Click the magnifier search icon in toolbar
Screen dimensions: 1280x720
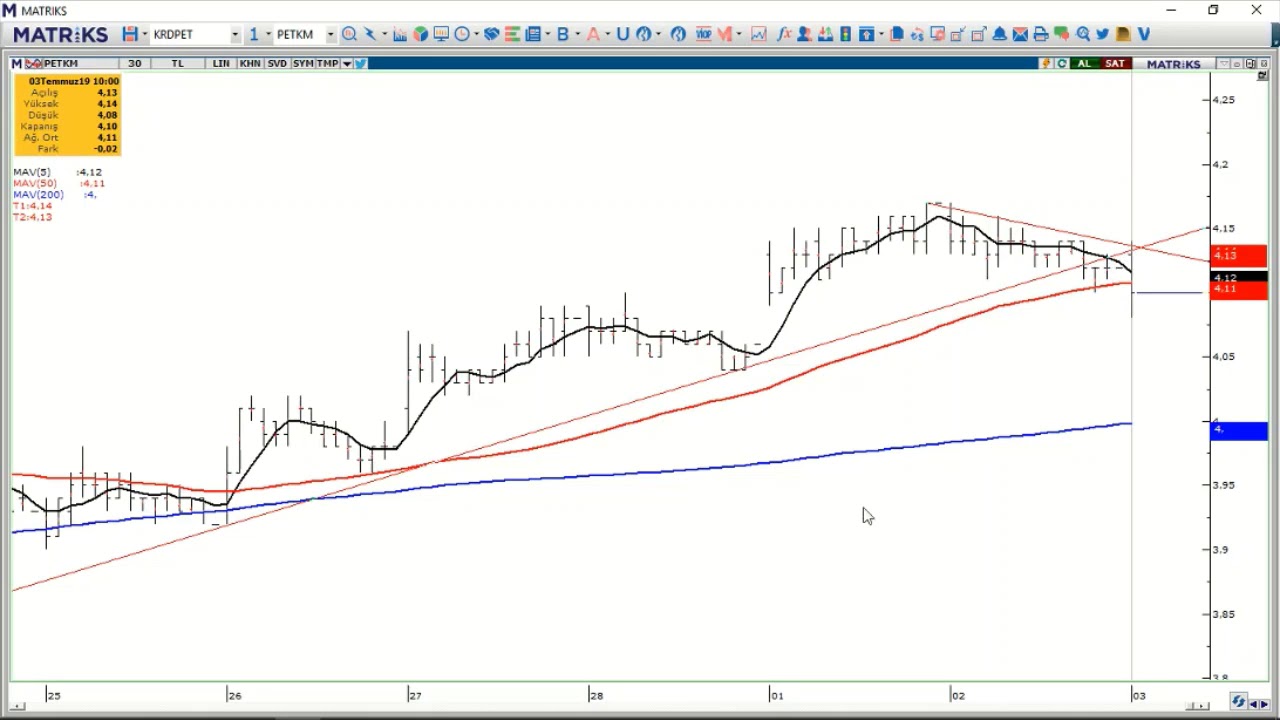click(349, 34)
